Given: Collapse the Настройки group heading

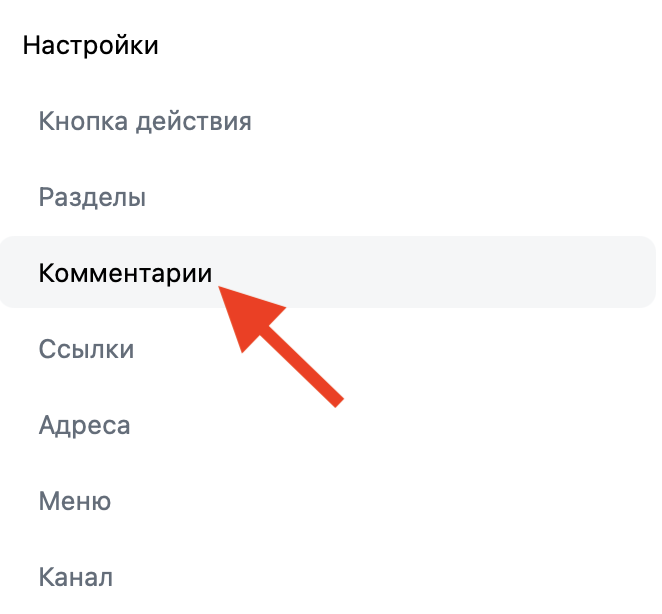Looking at the screenshot, I should [x=90, y=45].
